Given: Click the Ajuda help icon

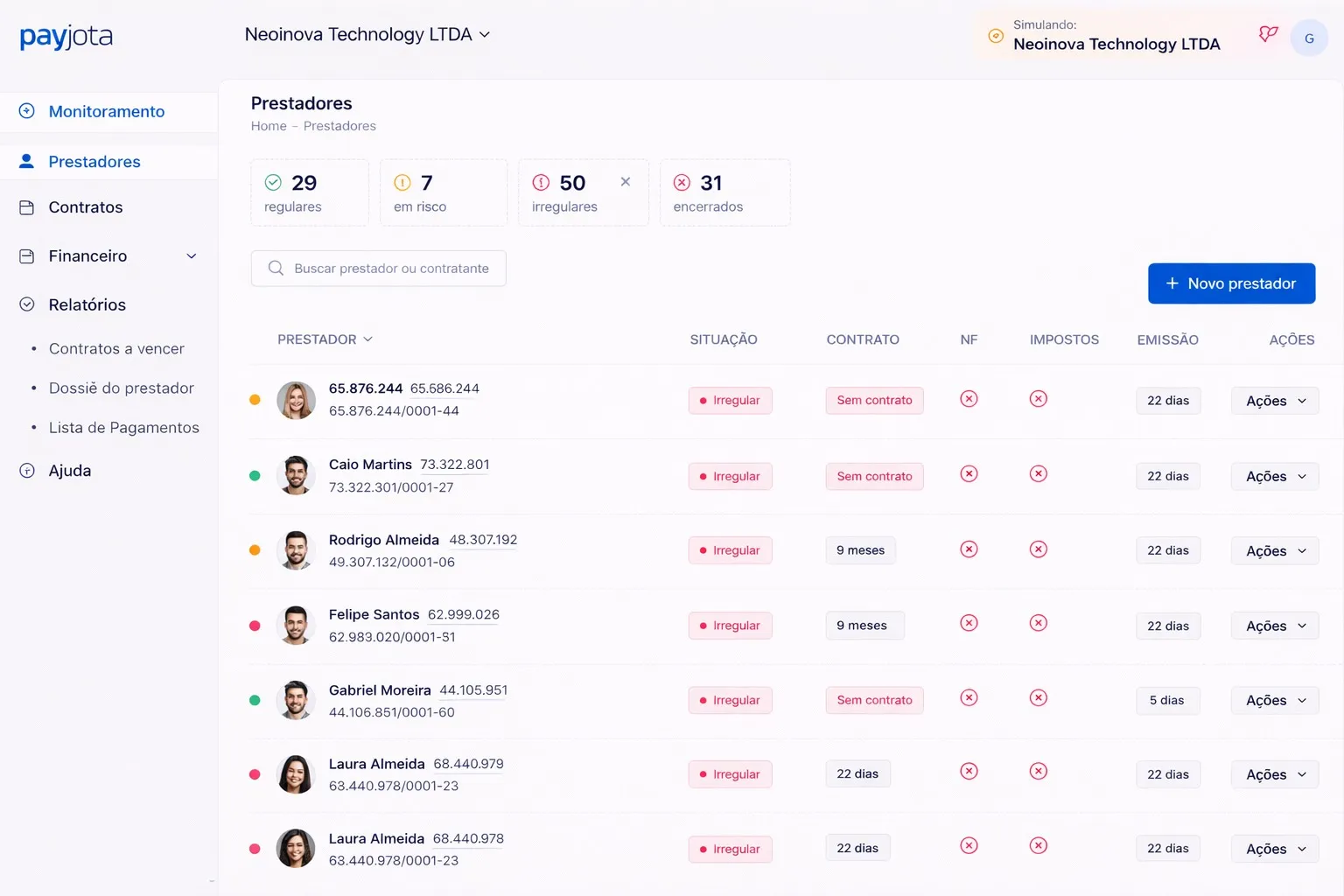Looking at the screenshot, I should (x=27, y=471).
